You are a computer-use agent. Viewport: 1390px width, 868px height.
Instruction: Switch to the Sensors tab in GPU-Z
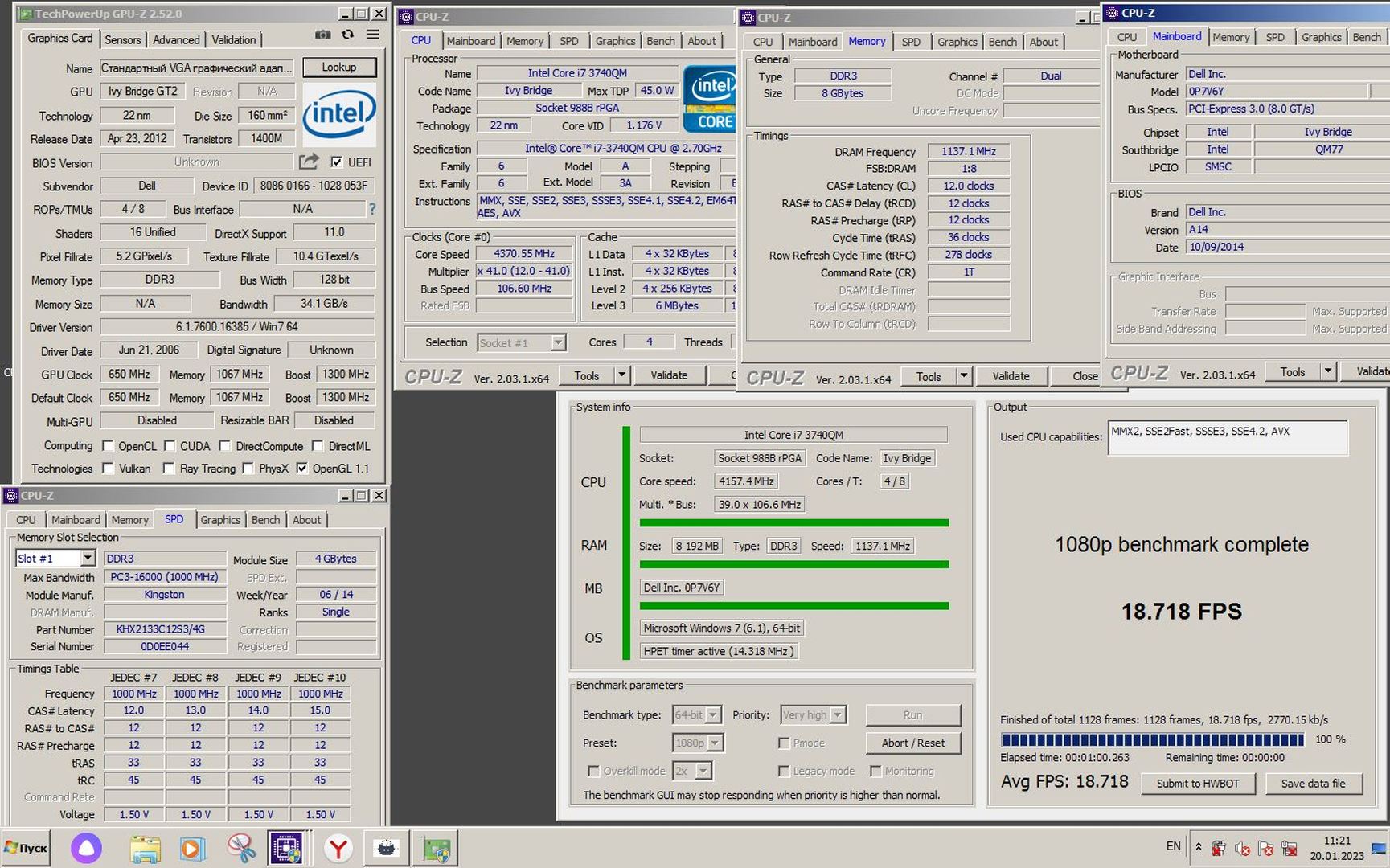click(122, 39)
